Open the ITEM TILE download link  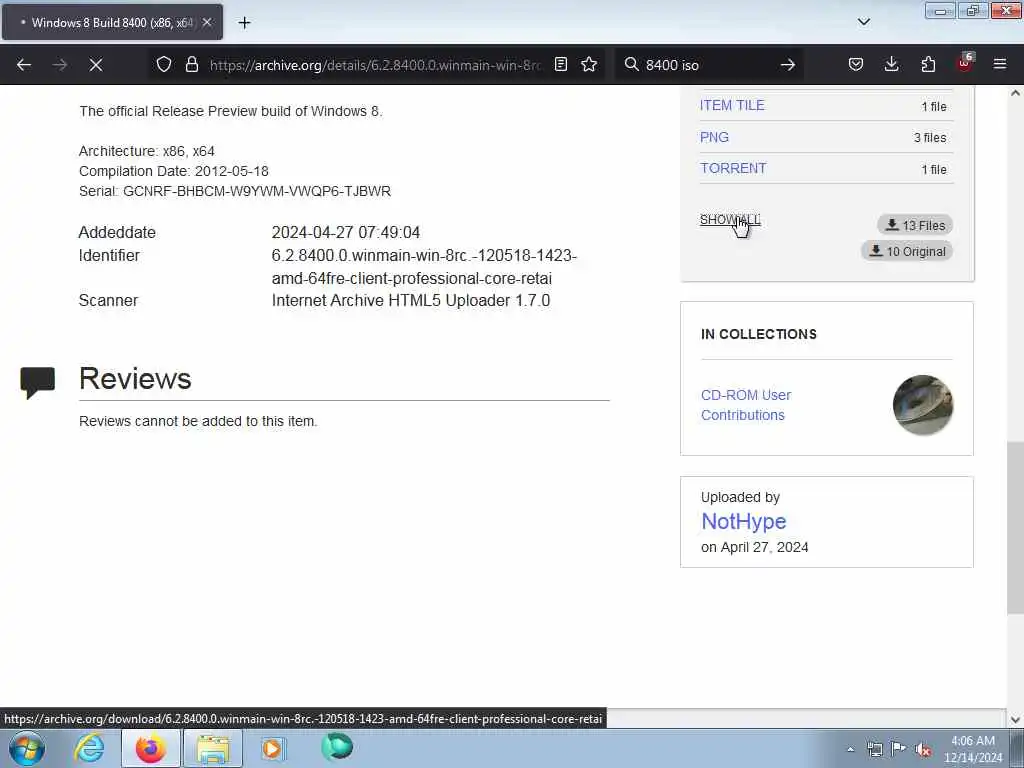pos(732,105)
